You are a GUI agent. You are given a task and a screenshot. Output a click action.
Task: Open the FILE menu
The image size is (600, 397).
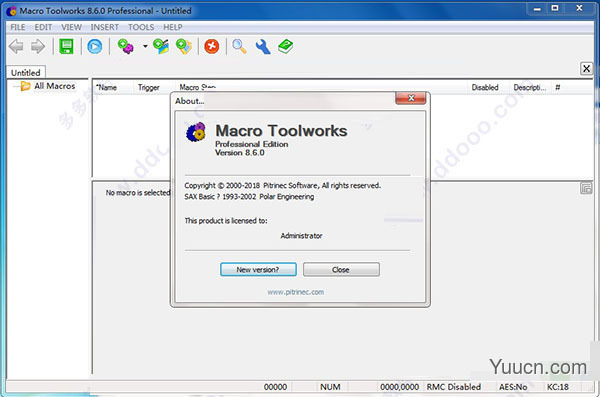tap(18, 27)
